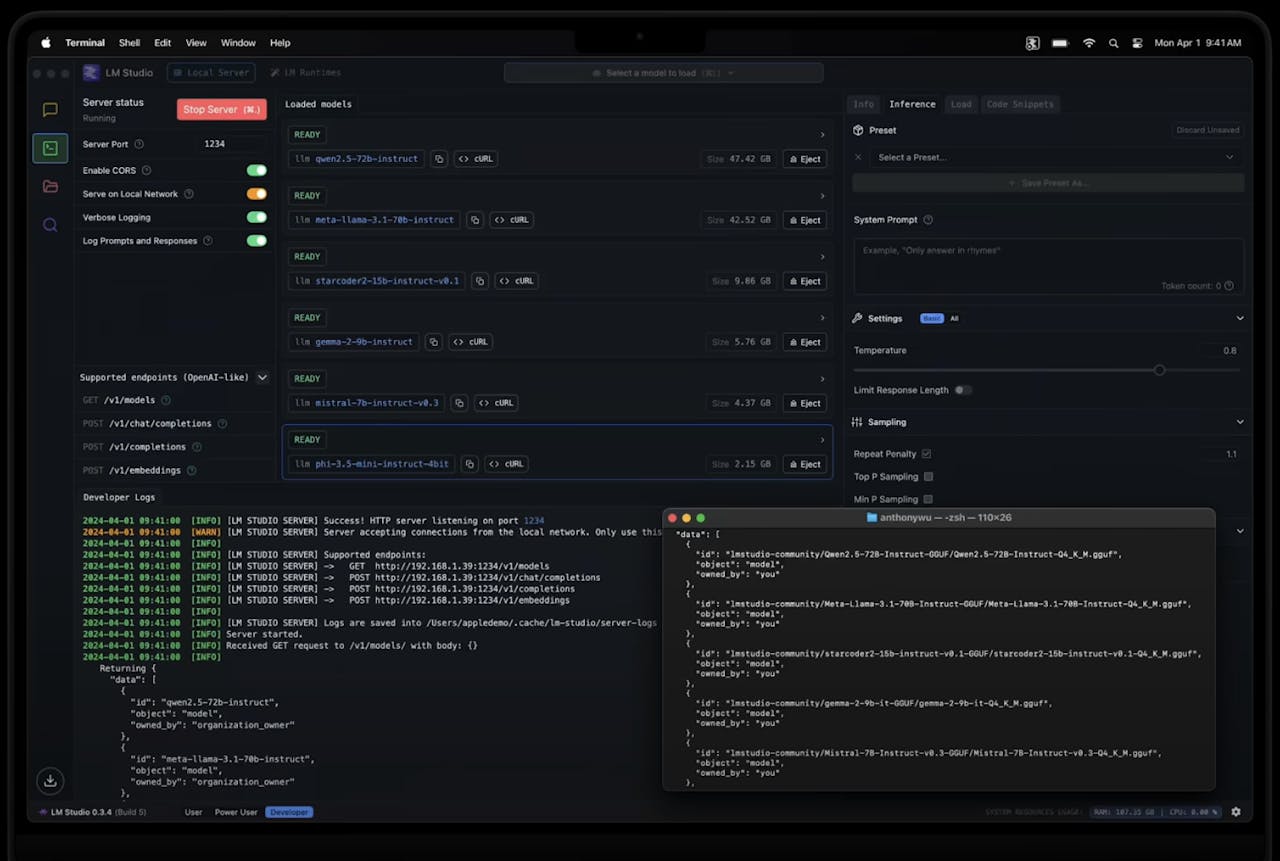Image resolution: width=1280 pixels, height=861 pixels.
Task: Copy mistral-7b-instruct-v0.3 model identifier
Action: click(x=459, y=403)
